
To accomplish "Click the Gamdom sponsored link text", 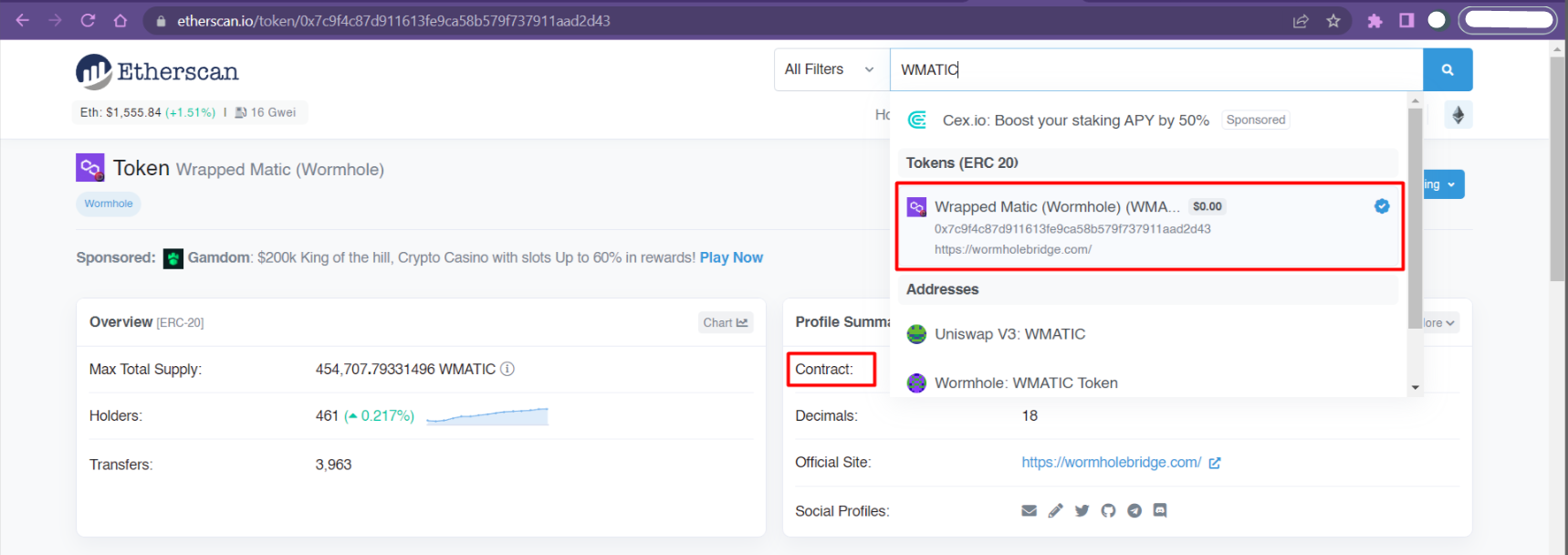I will coord(218,257).
